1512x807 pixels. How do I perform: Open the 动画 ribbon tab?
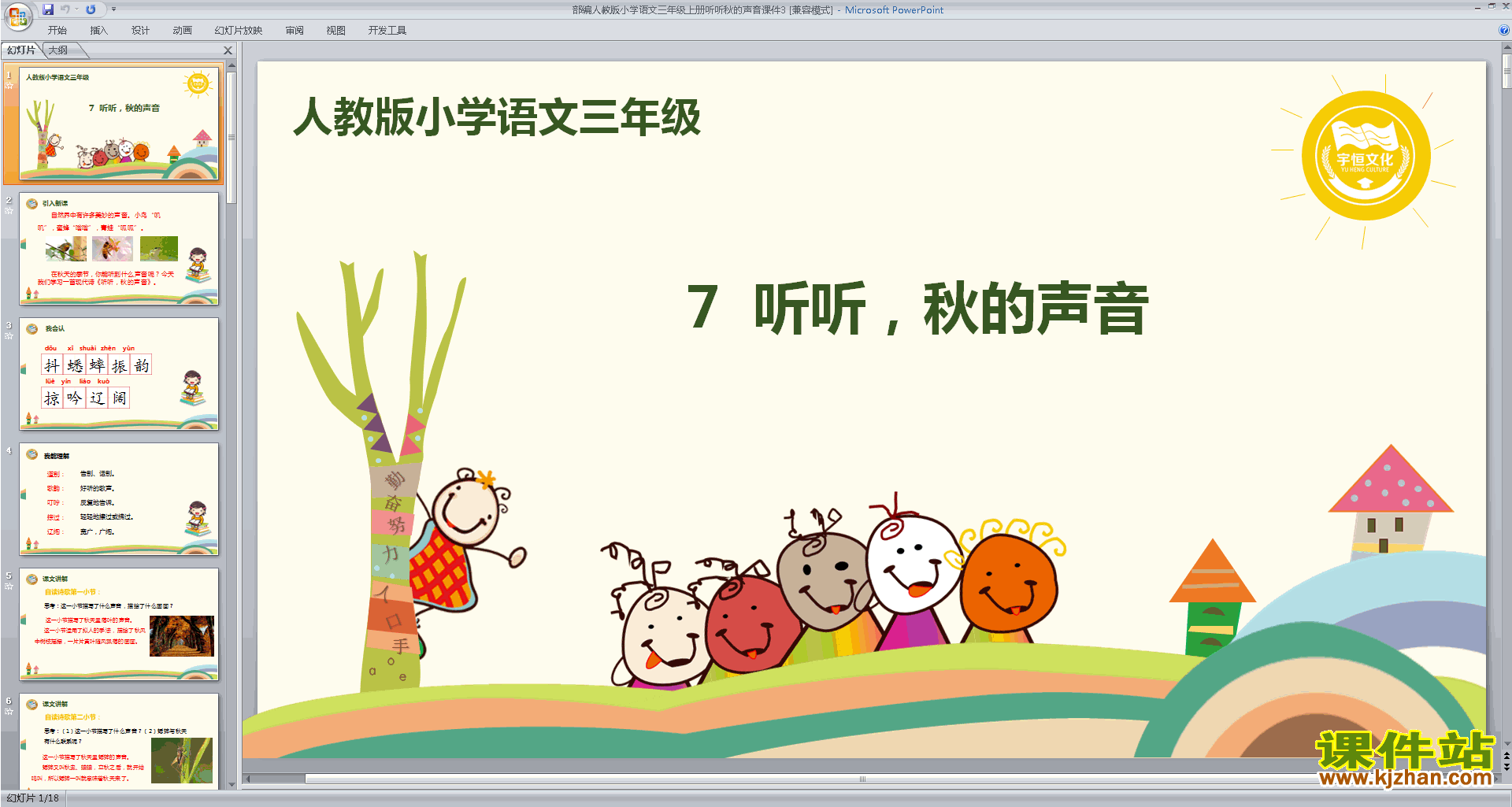(182, 31)
